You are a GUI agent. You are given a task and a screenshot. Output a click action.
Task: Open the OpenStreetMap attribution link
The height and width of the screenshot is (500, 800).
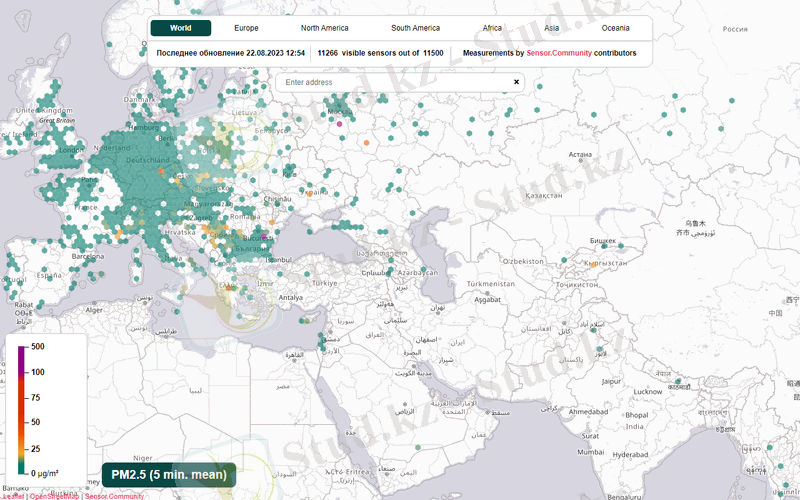click(54, 496)
